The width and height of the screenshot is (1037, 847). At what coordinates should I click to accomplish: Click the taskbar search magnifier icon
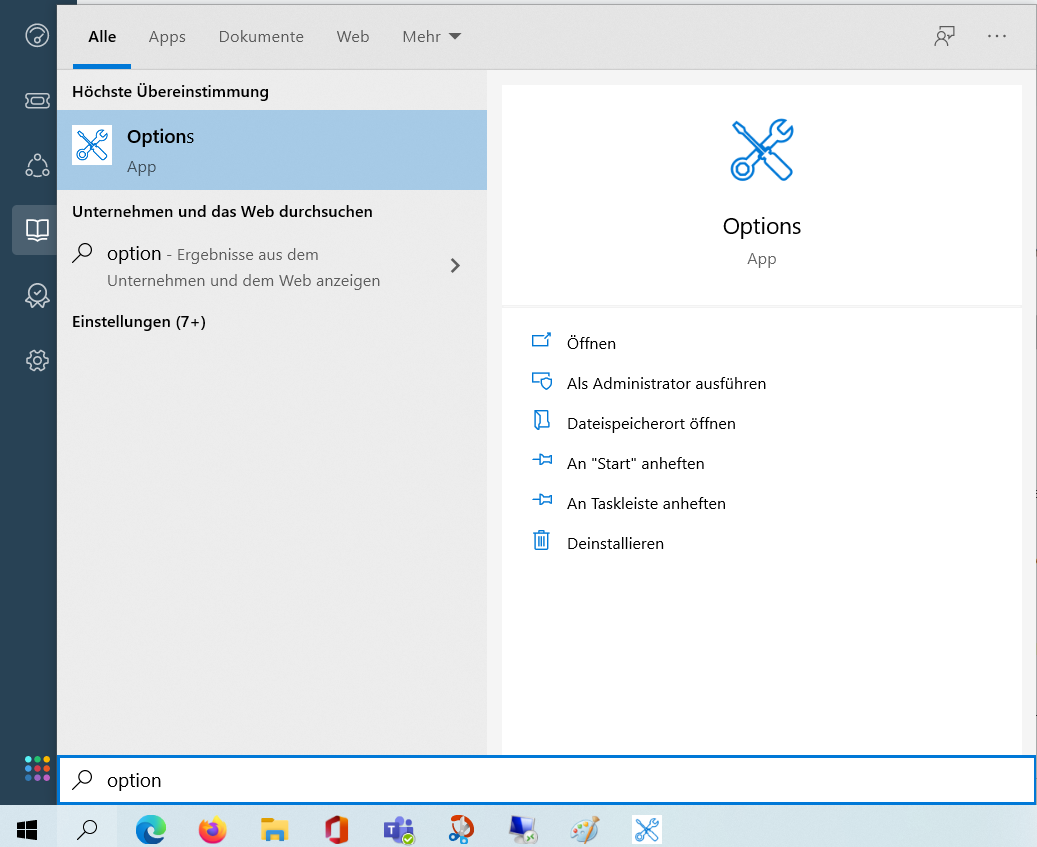coord(87,829)
